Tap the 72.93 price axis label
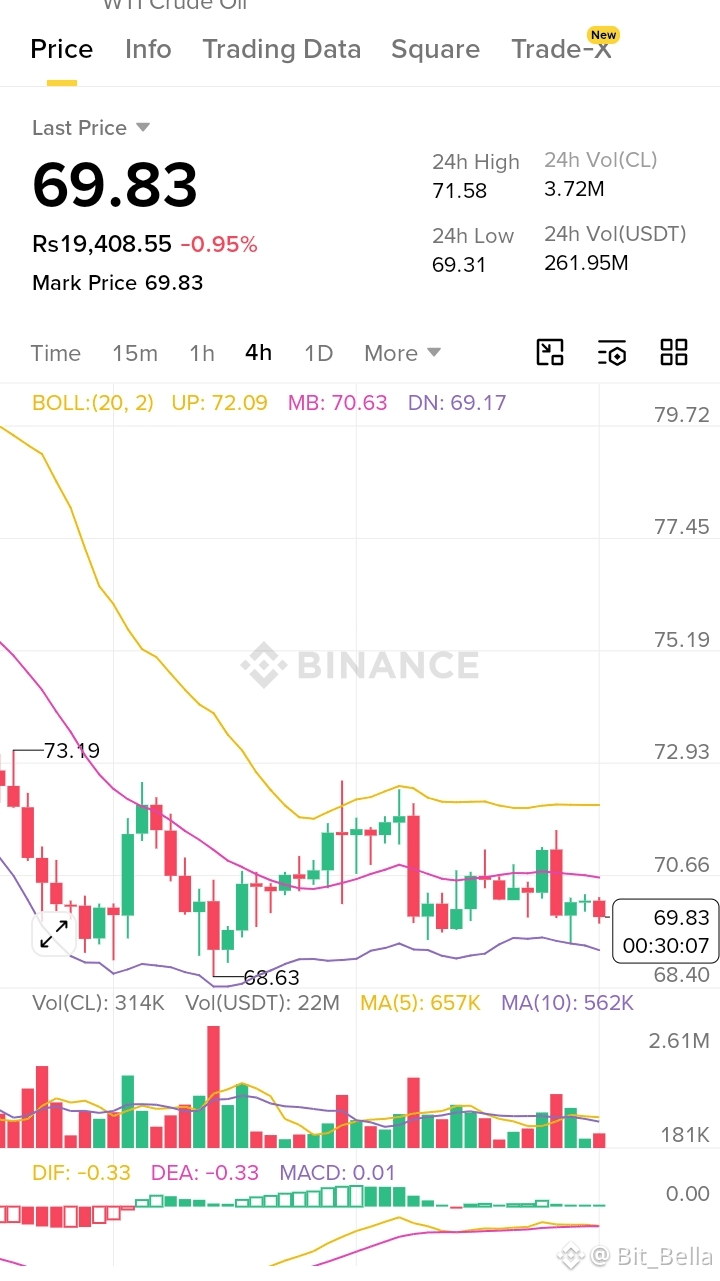 point(682,752)
